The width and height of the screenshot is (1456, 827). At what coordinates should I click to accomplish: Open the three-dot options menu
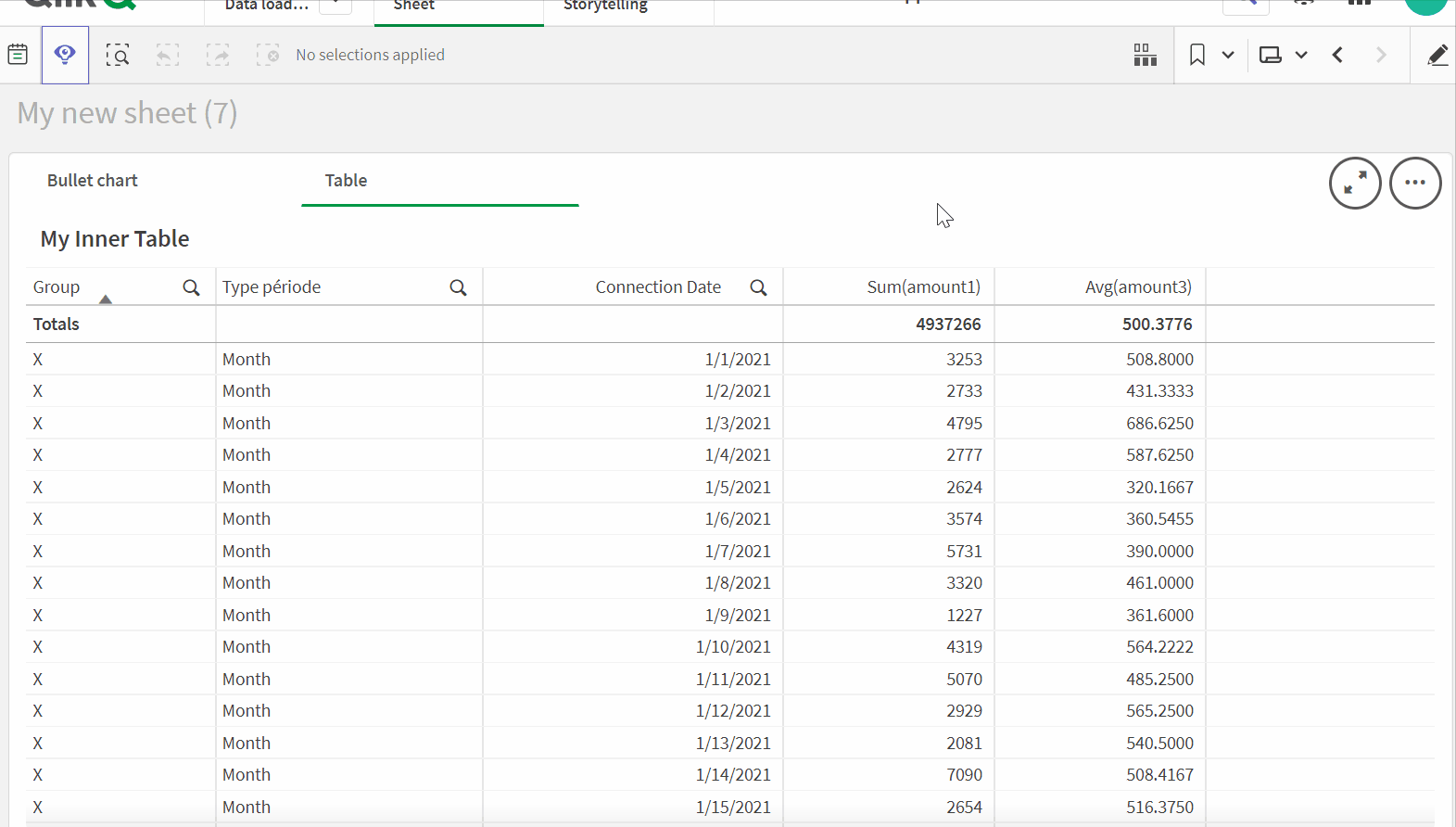[1415, 183]
